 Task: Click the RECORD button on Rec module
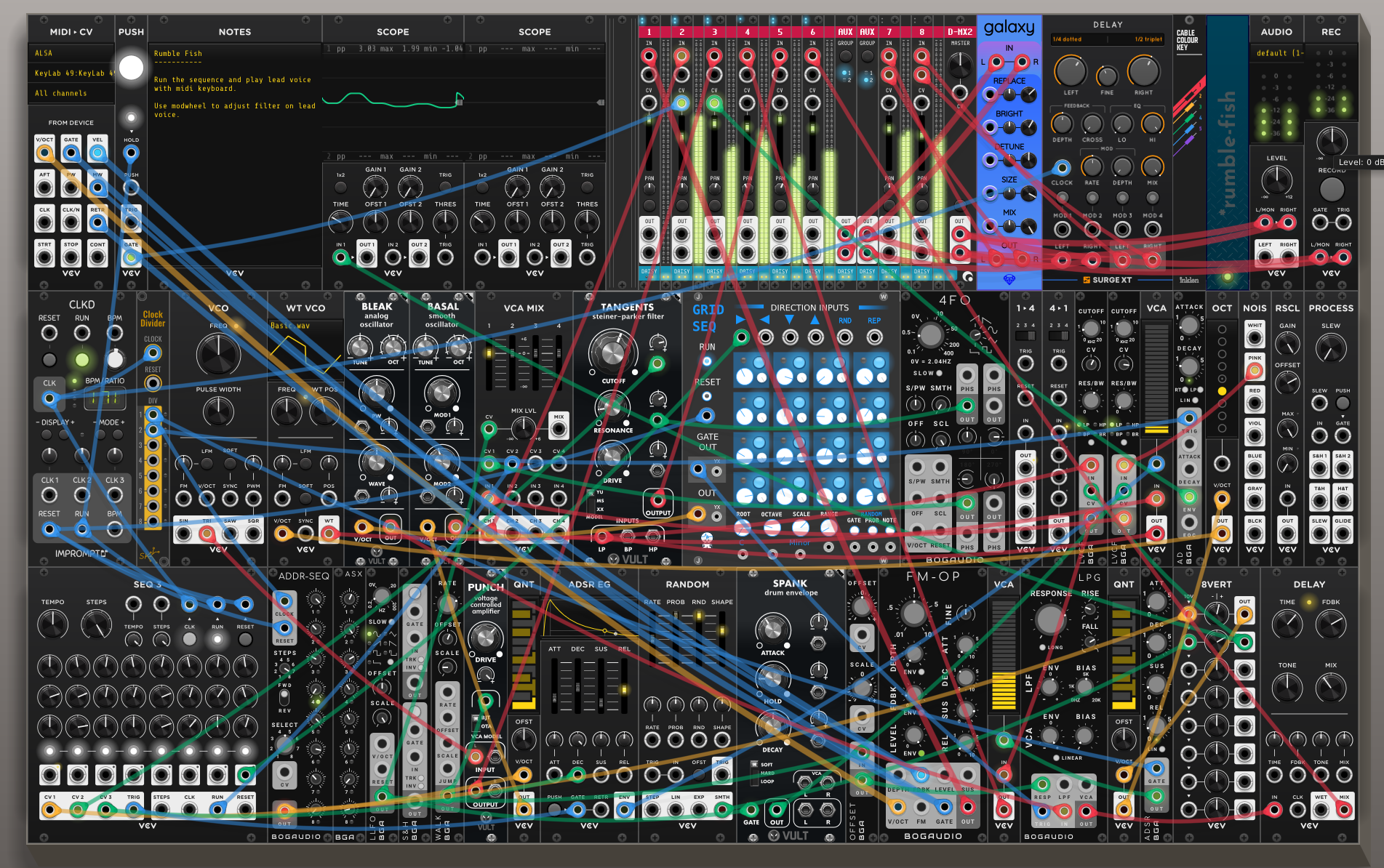[x=1332, y=189]
